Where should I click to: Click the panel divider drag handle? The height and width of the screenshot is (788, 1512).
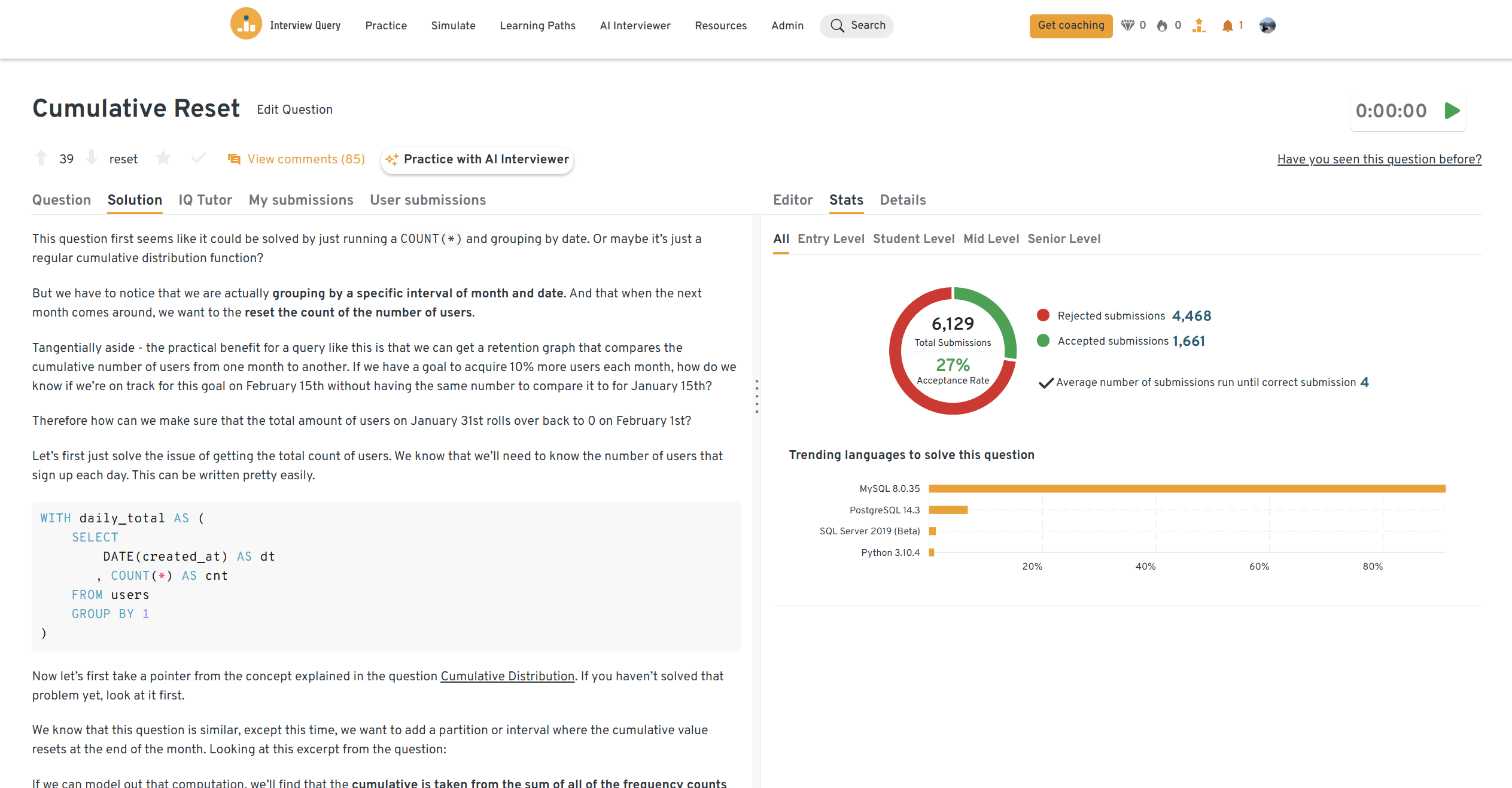[757, 396]
